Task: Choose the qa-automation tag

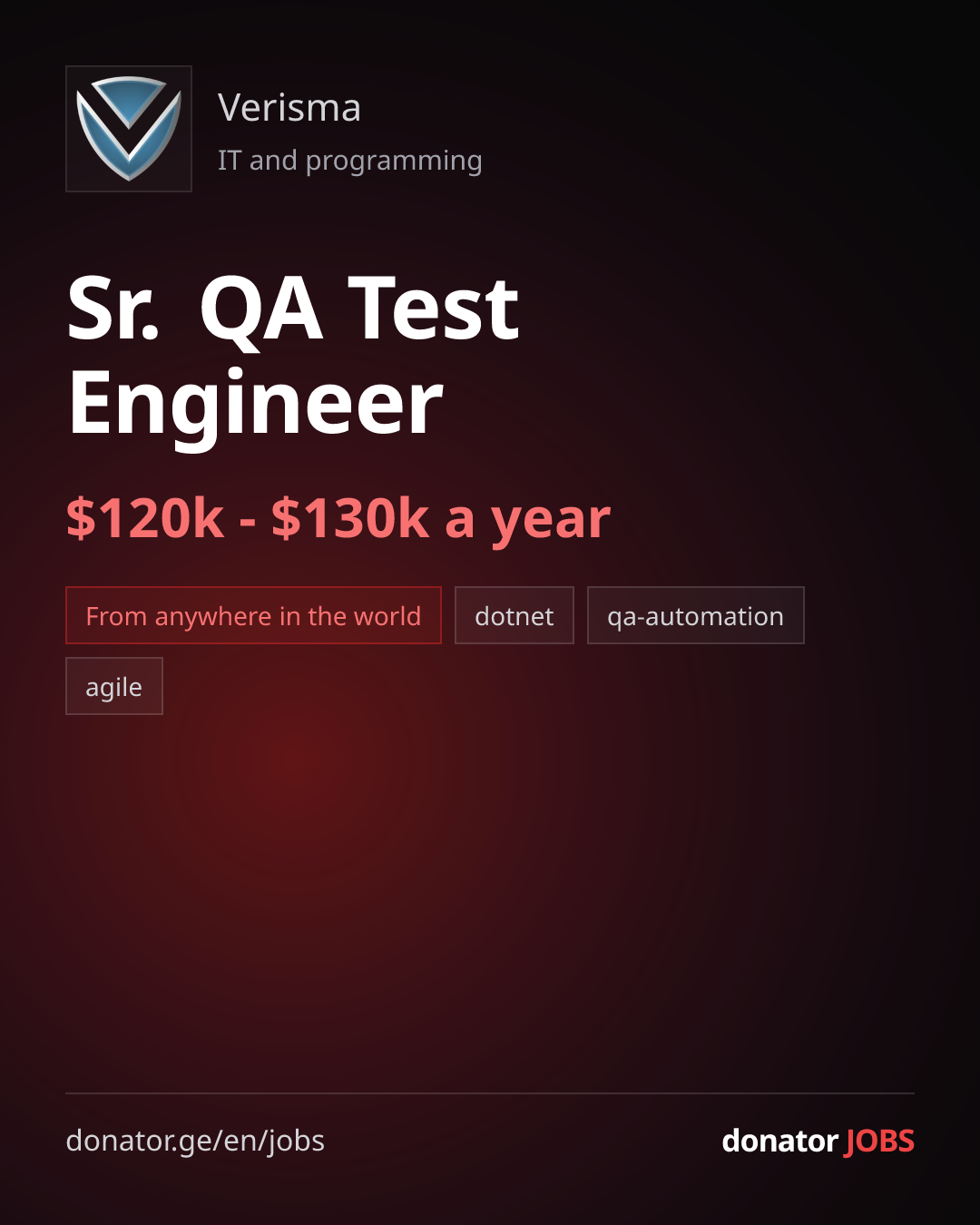Action: tap(696, 615)
